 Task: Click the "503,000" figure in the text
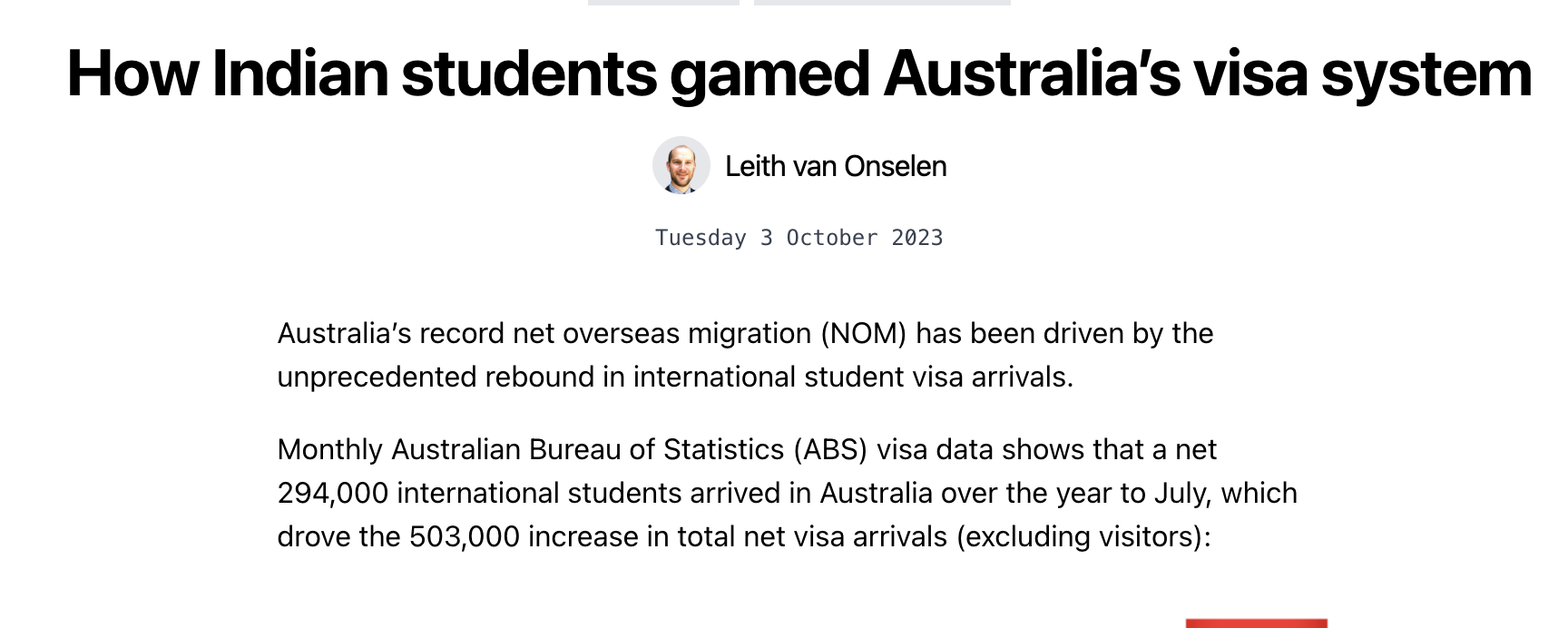click(x=464, y=537)
